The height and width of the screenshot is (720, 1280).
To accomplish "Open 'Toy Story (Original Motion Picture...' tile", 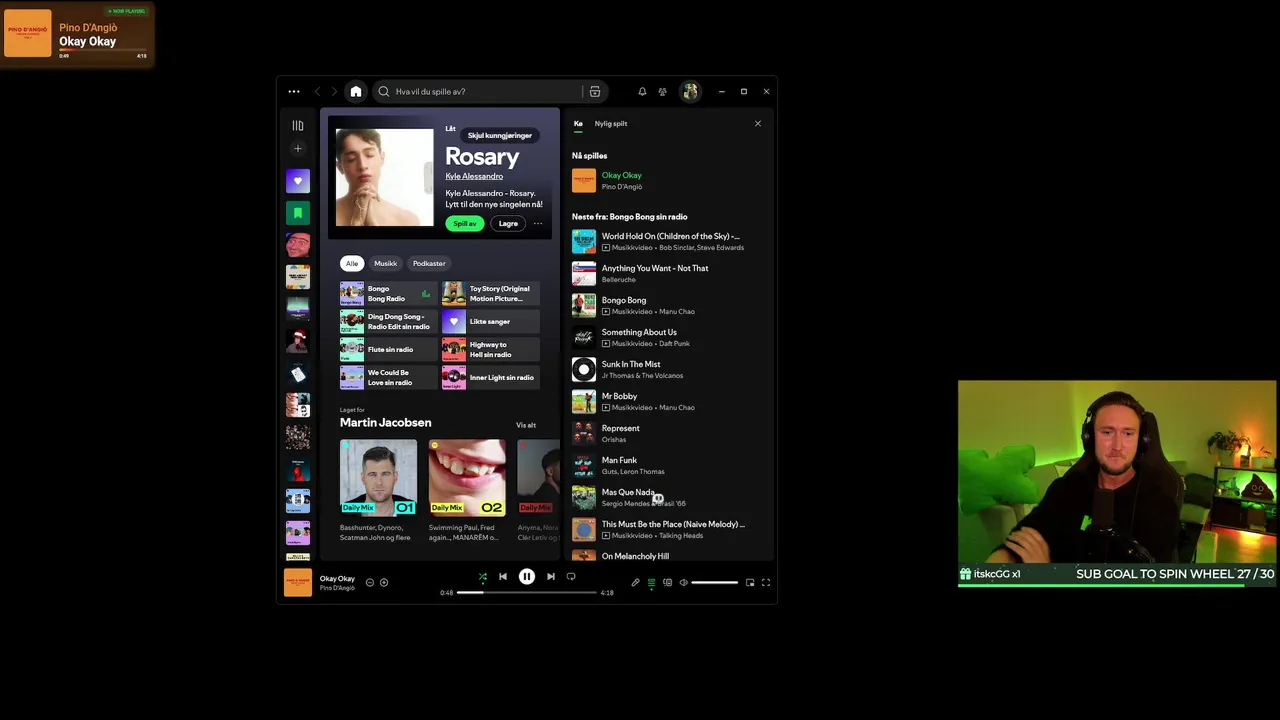I will tap(491, 294).
